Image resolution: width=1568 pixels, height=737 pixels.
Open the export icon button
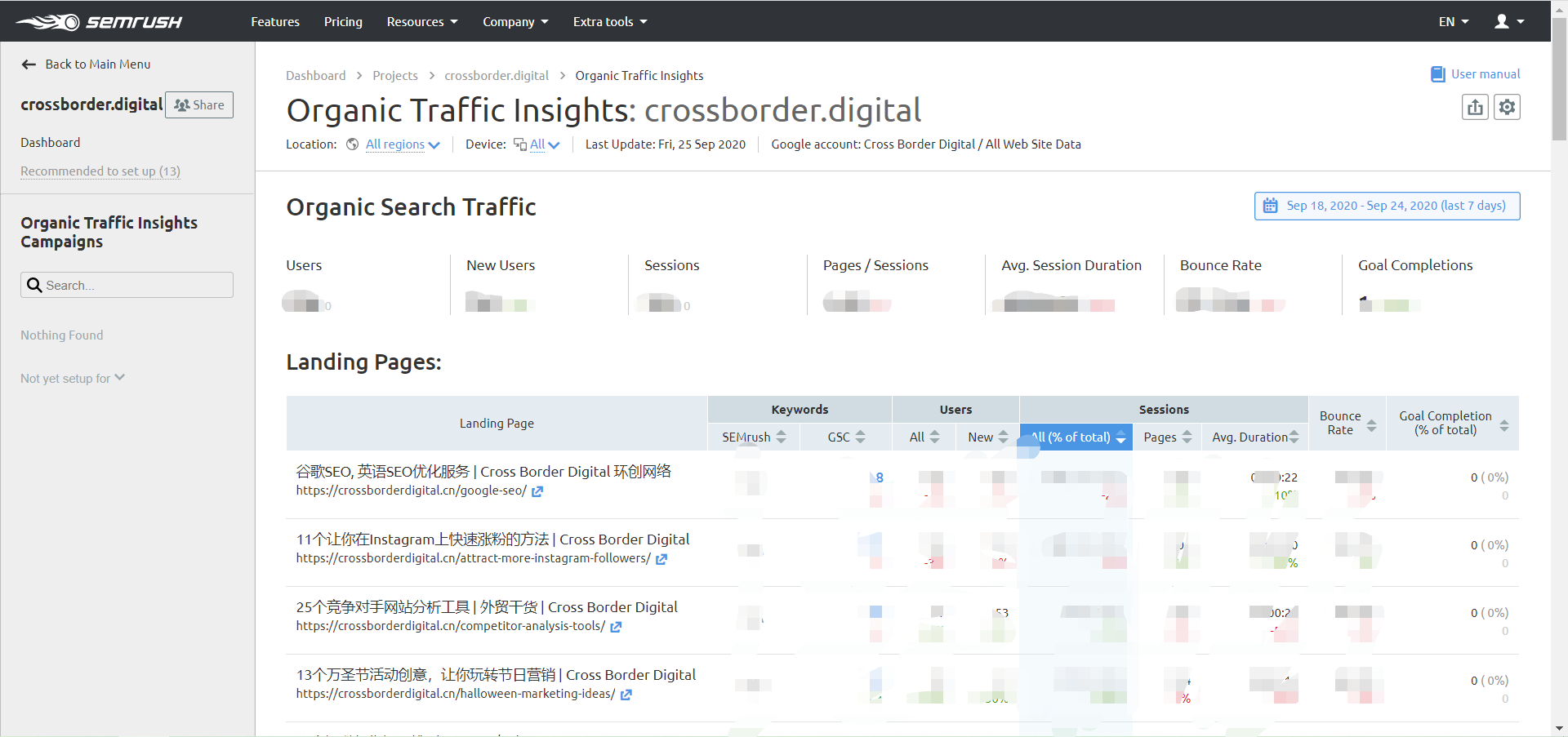[x=1474, y=107]
